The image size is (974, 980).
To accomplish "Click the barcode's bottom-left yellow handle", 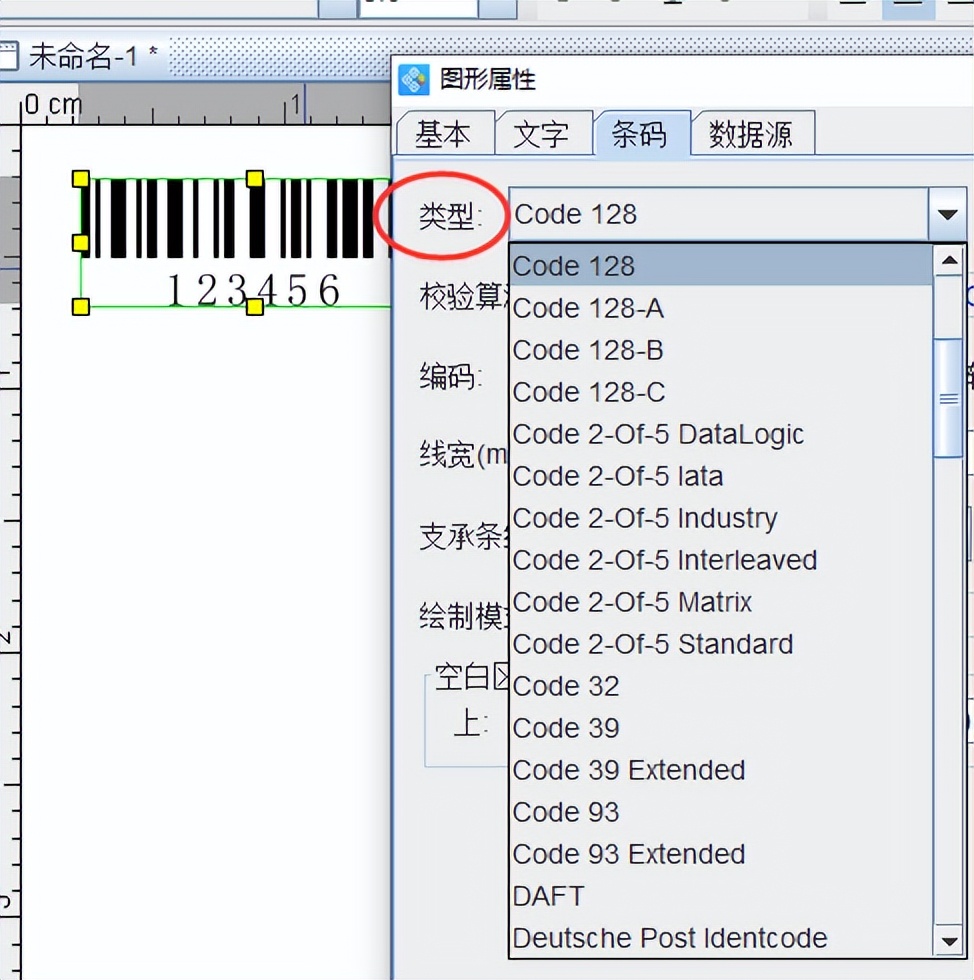I will [x=81, y=306].
